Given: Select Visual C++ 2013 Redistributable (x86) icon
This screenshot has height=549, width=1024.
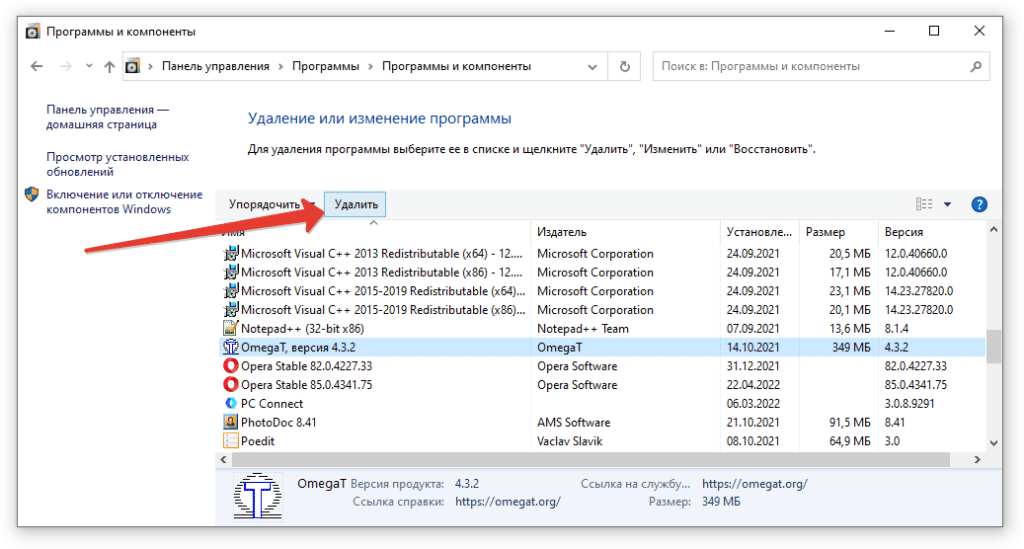Looking at the screenshot, I should [231, 272].
